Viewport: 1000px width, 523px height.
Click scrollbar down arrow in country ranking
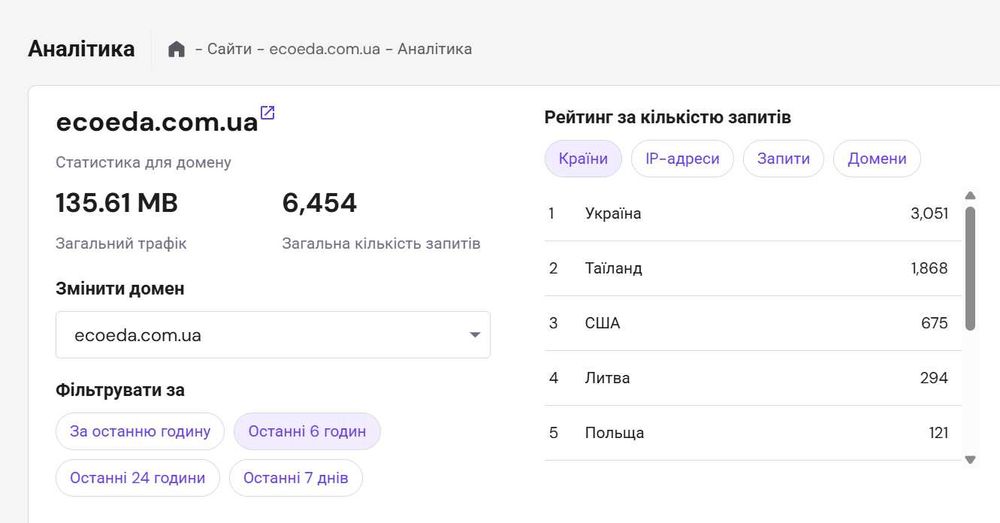point(970,459)
